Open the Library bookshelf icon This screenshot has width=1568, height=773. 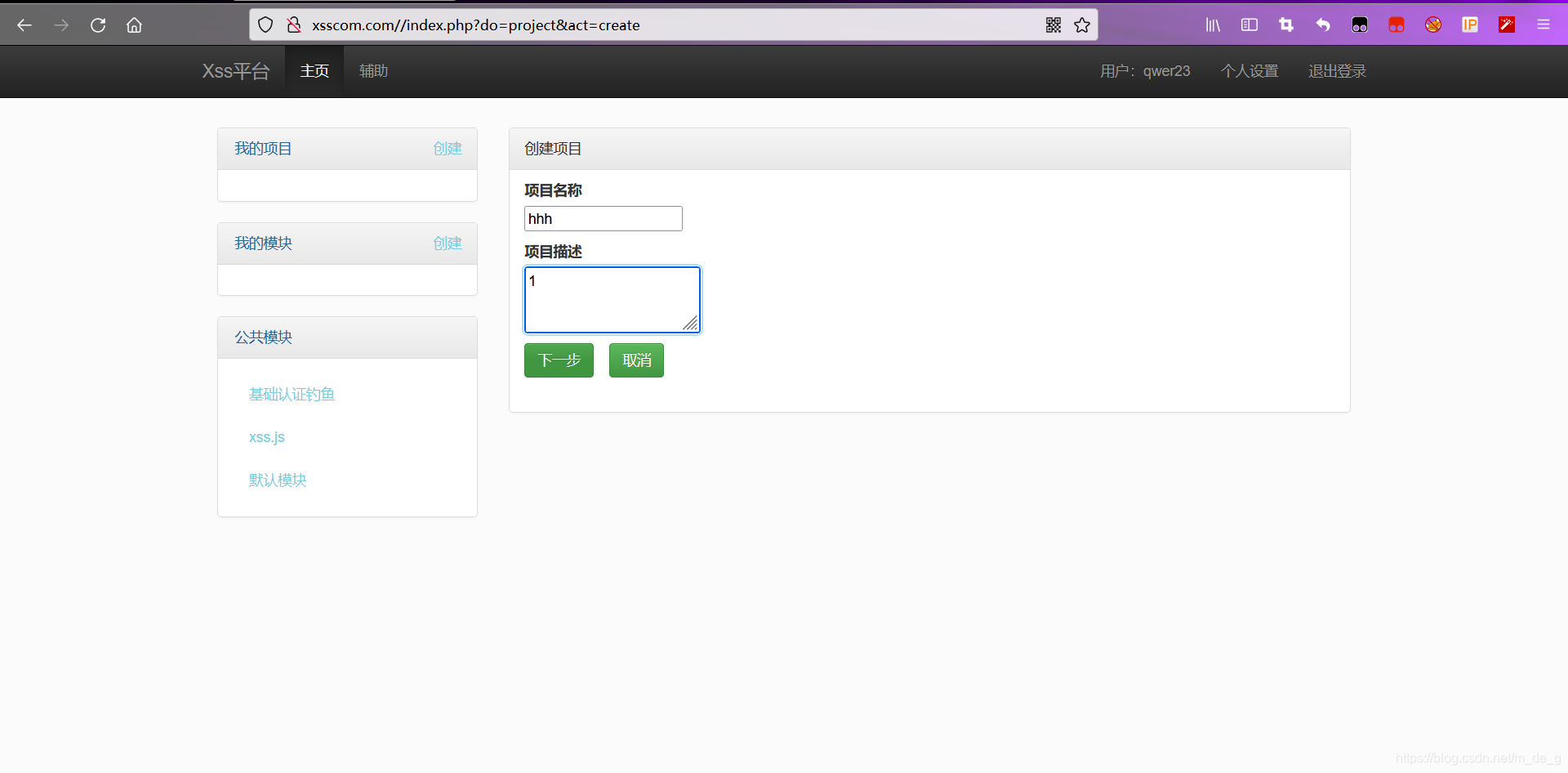tap(1213, 25)
